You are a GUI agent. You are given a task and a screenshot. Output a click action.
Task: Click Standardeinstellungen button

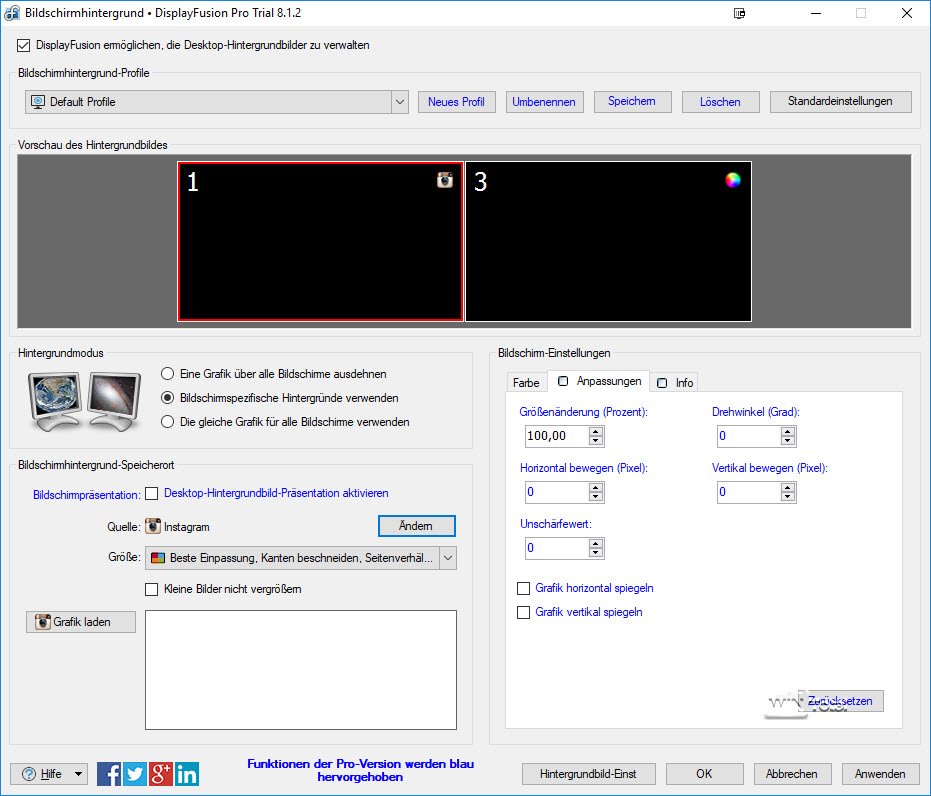[840, 102]
